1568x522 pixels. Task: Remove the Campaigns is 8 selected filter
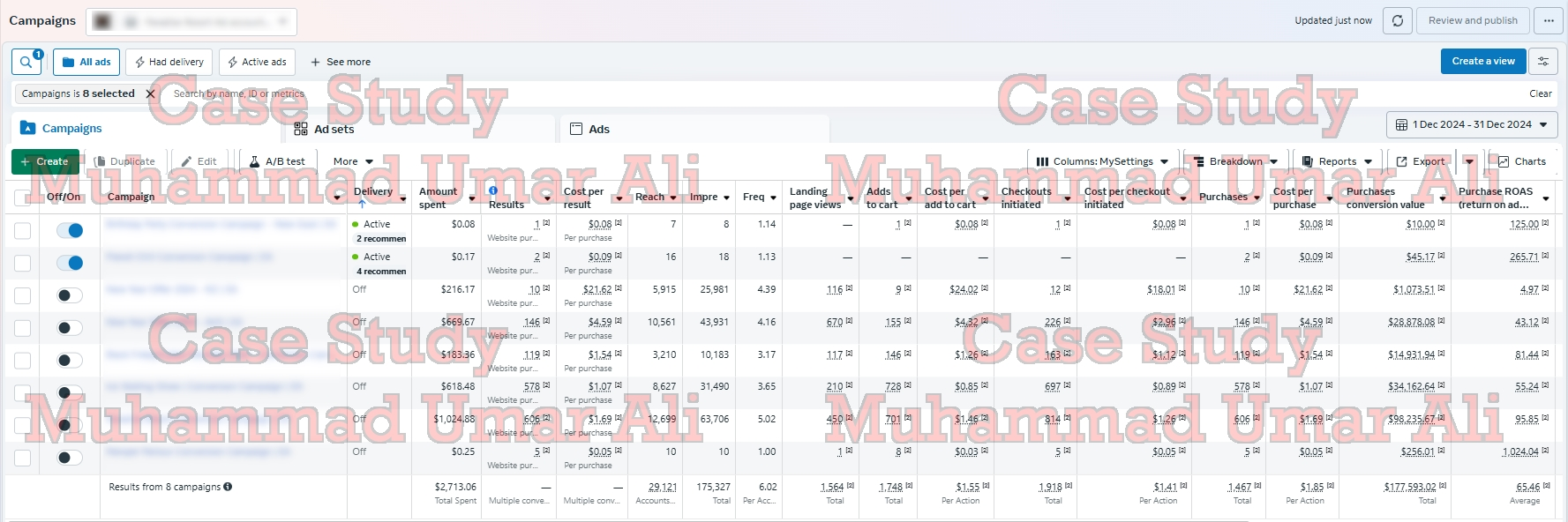pyautogui.click(x=150, y=93)
